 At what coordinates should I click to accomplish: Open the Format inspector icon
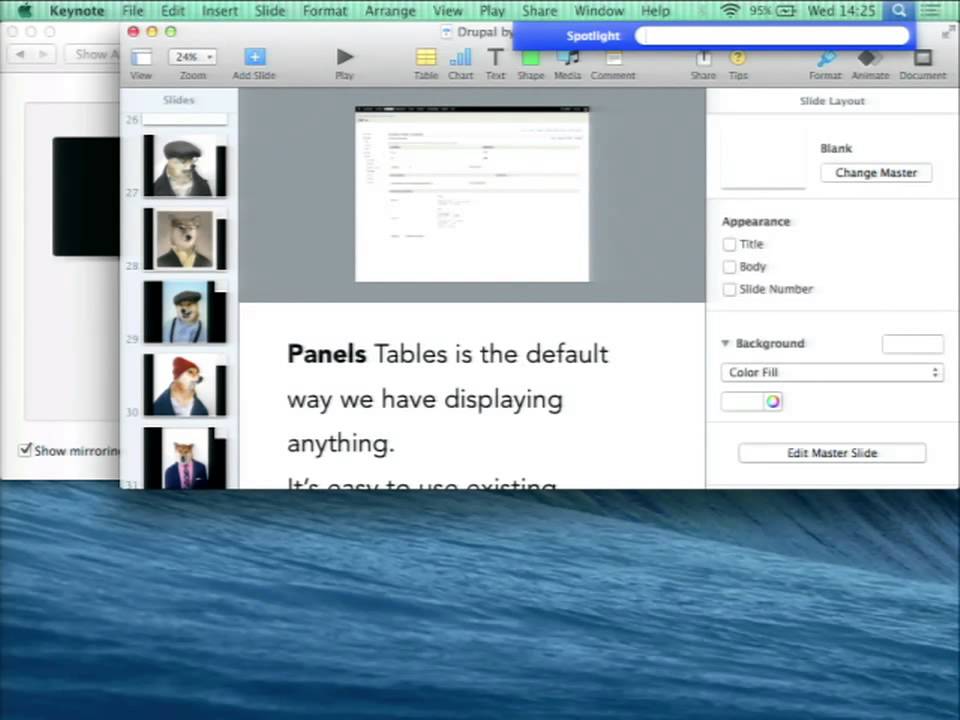(x=825, y=57)
